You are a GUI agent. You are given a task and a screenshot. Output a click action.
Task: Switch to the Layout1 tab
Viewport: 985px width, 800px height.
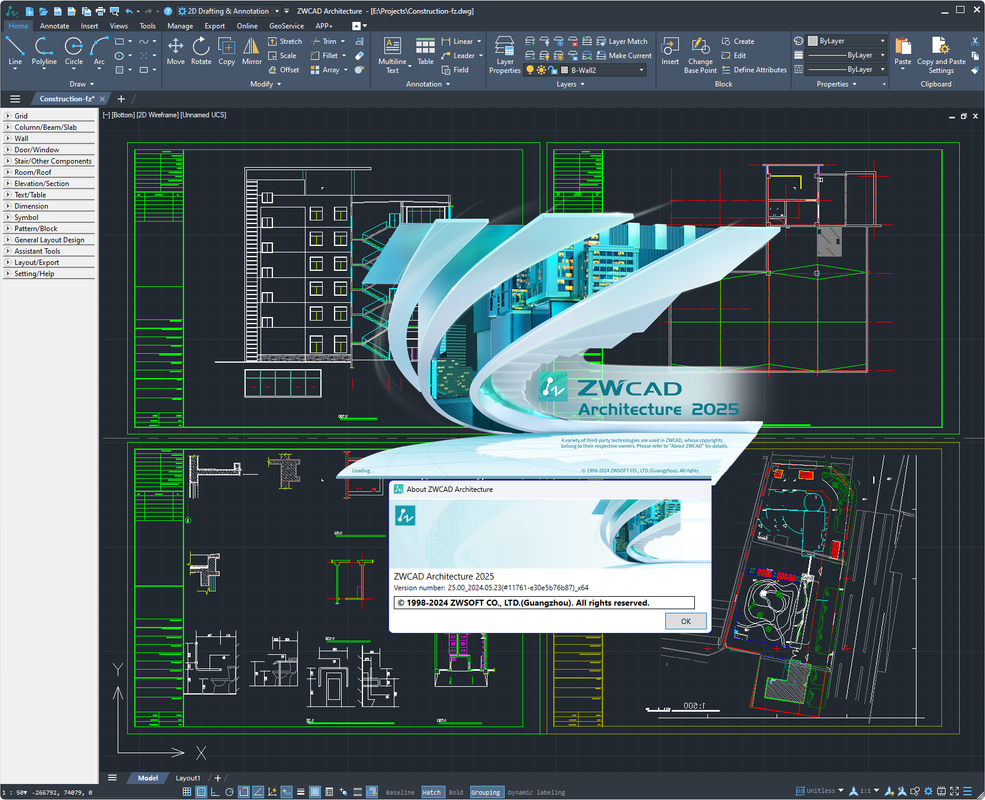point(188,778)
